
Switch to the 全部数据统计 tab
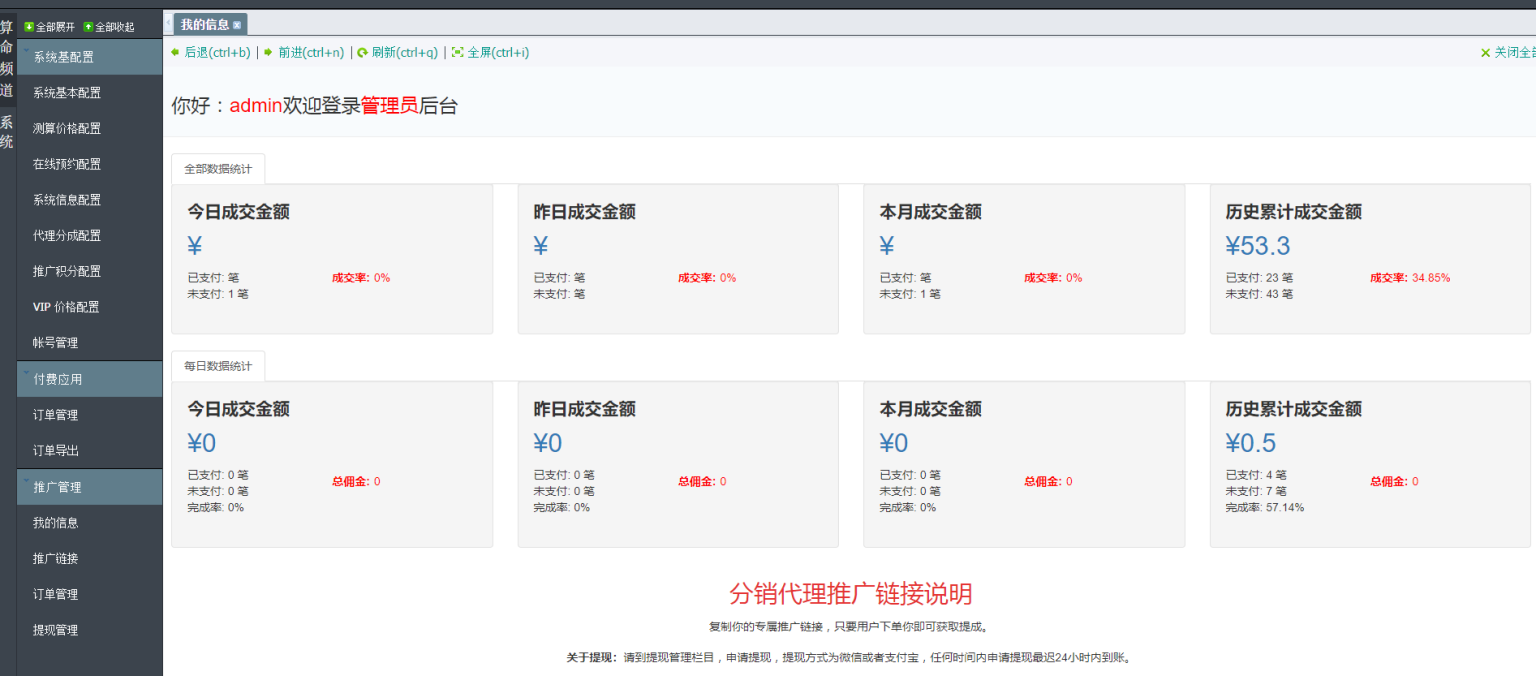click(218, 169)
